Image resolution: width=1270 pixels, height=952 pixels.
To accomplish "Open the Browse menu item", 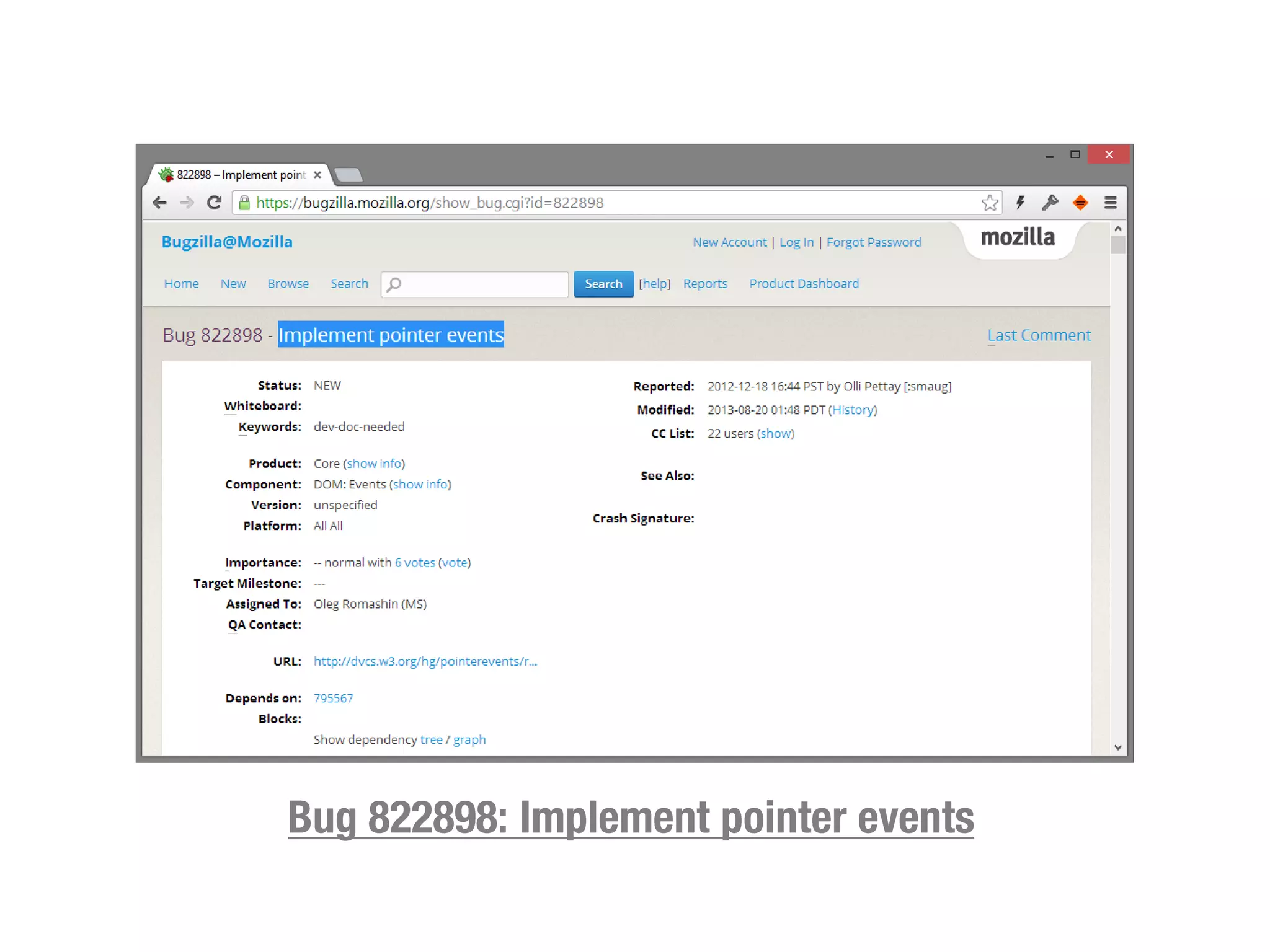I will tap(288, 284).
